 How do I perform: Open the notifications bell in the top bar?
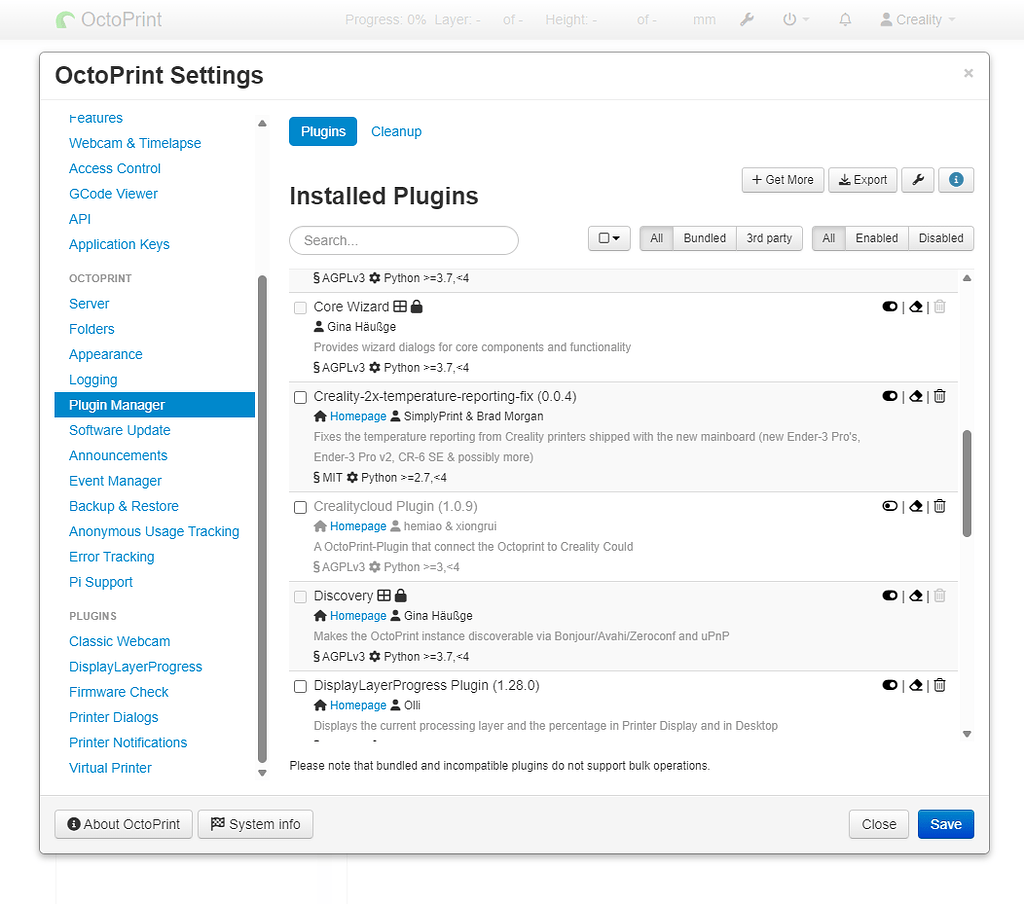point(845,19)
